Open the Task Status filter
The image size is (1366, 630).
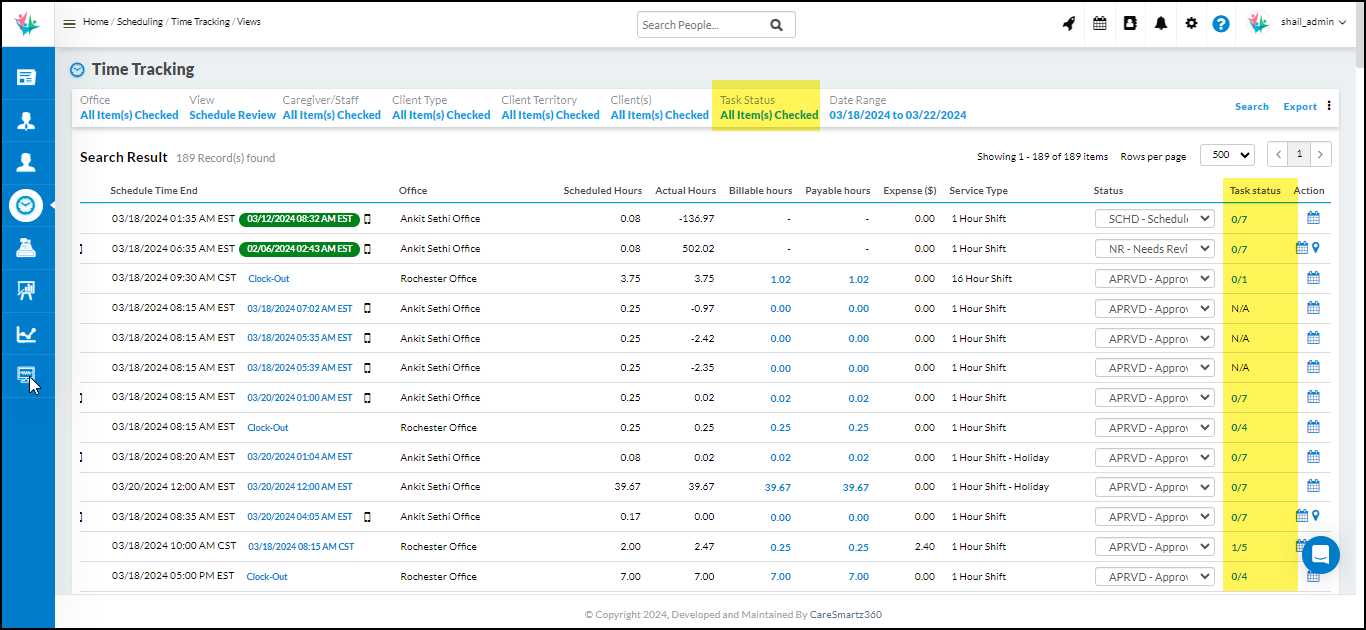click(x=769, y=115)
